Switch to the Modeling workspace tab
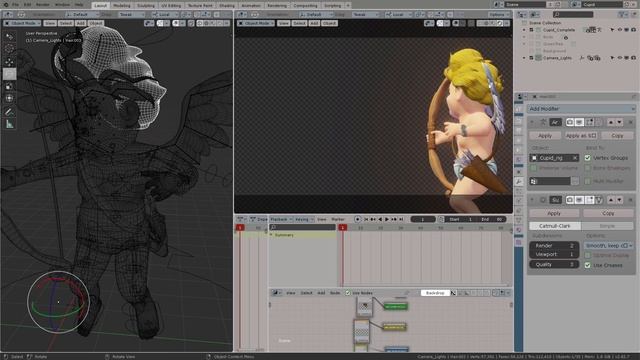The width and height of the screenshot is (640, 360). click(x=122, y=5)
